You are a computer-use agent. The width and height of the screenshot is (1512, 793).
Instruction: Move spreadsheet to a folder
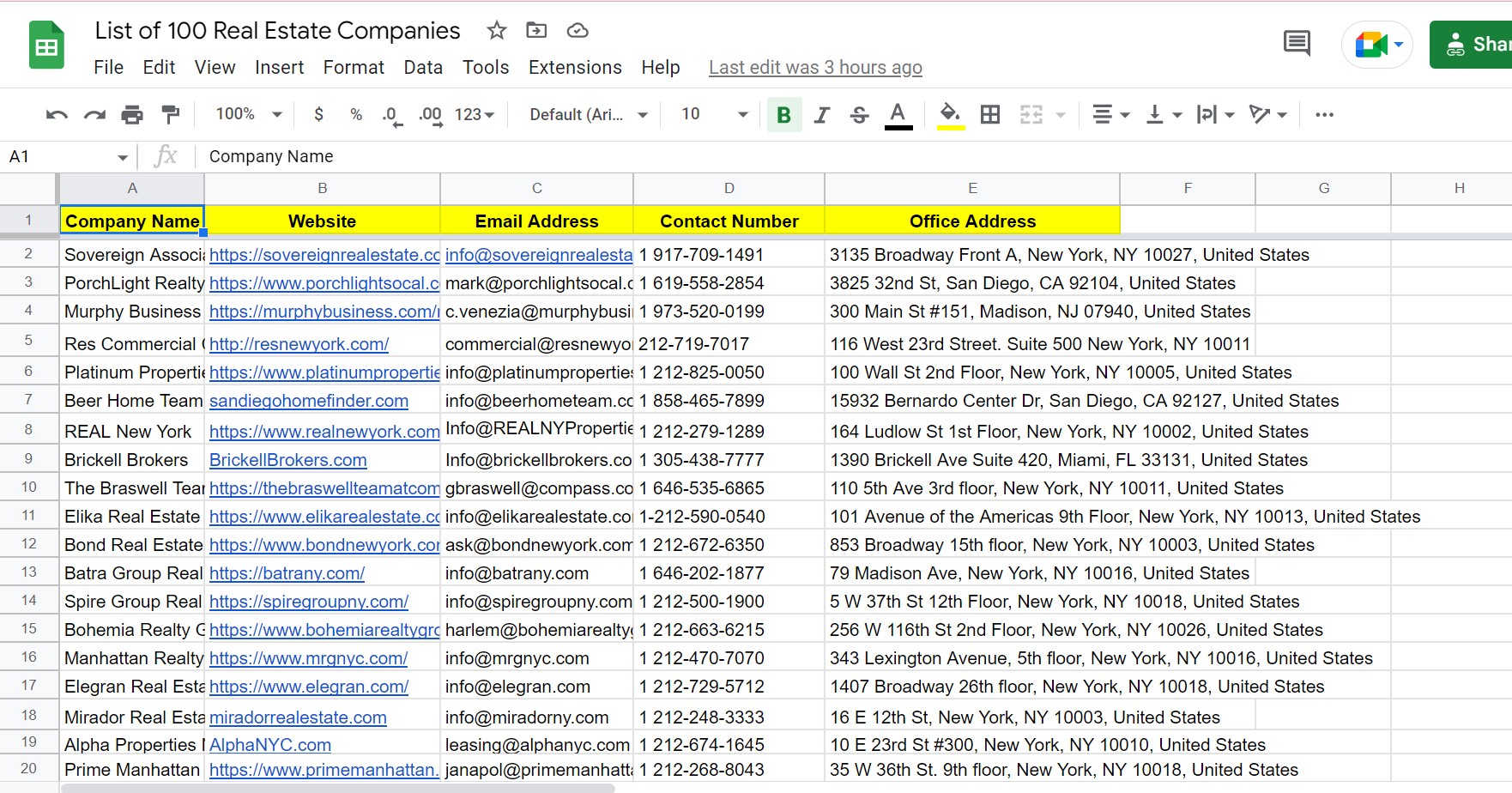coord(536,31)
